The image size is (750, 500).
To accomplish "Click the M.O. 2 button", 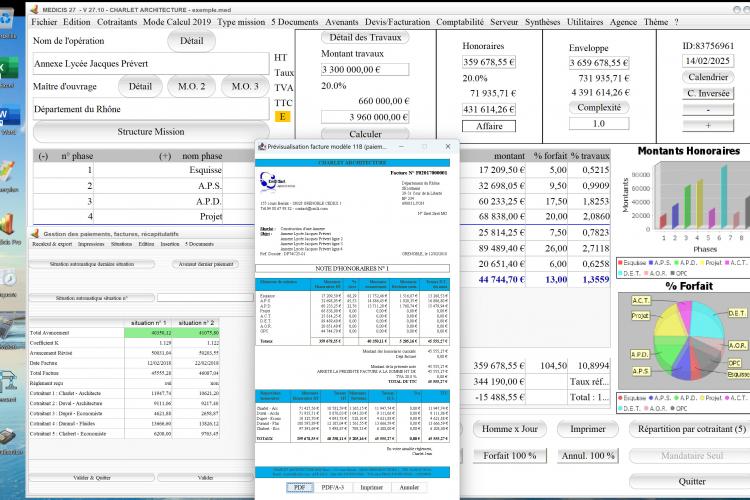I will pyautogui.click(x=191, y=87).
